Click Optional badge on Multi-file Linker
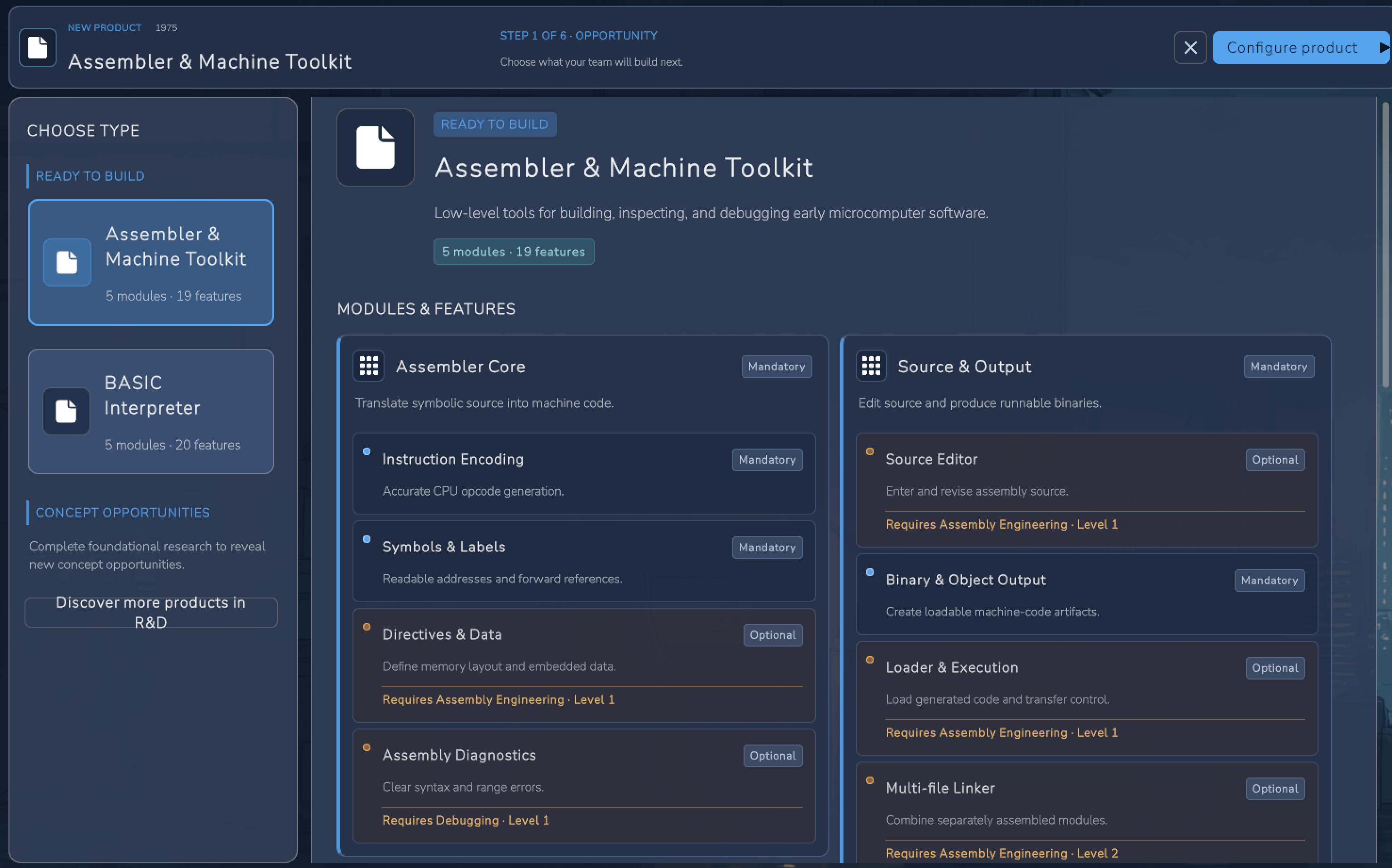The width and height of the screenshot is (1392, 868). click(1275, 789)
